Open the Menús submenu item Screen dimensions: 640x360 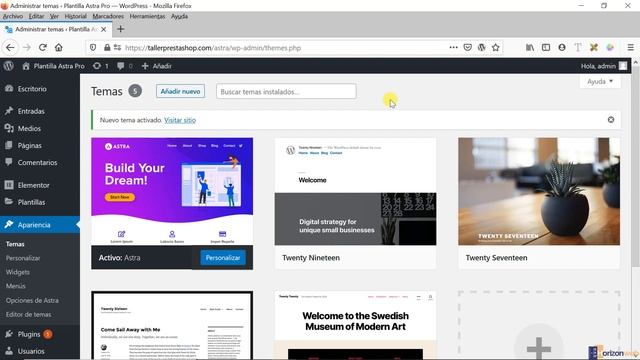coord(16,286)
